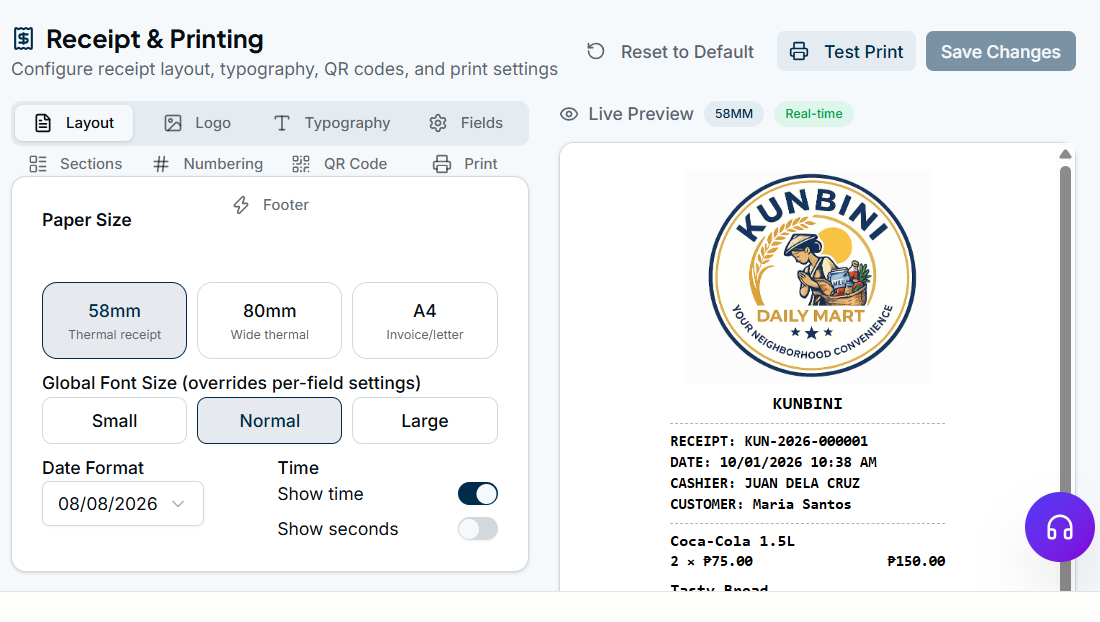Click the Save Changes button
Image resolution: width=1100 pixels, height=622 pixels.
[x=1000, y=51]
